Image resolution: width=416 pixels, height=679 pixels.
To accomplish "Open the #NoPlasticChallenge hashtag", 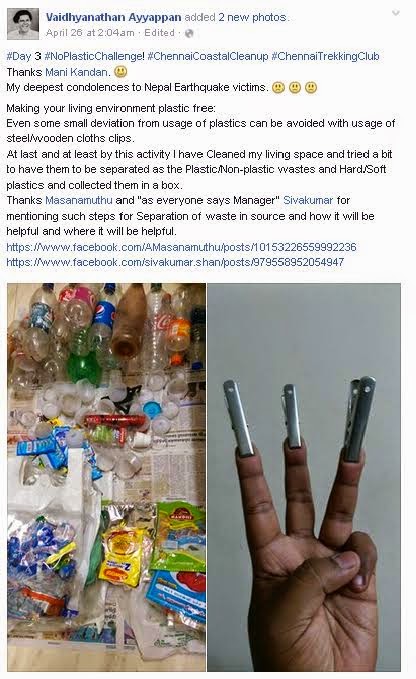I will click(x=93, y=56).
